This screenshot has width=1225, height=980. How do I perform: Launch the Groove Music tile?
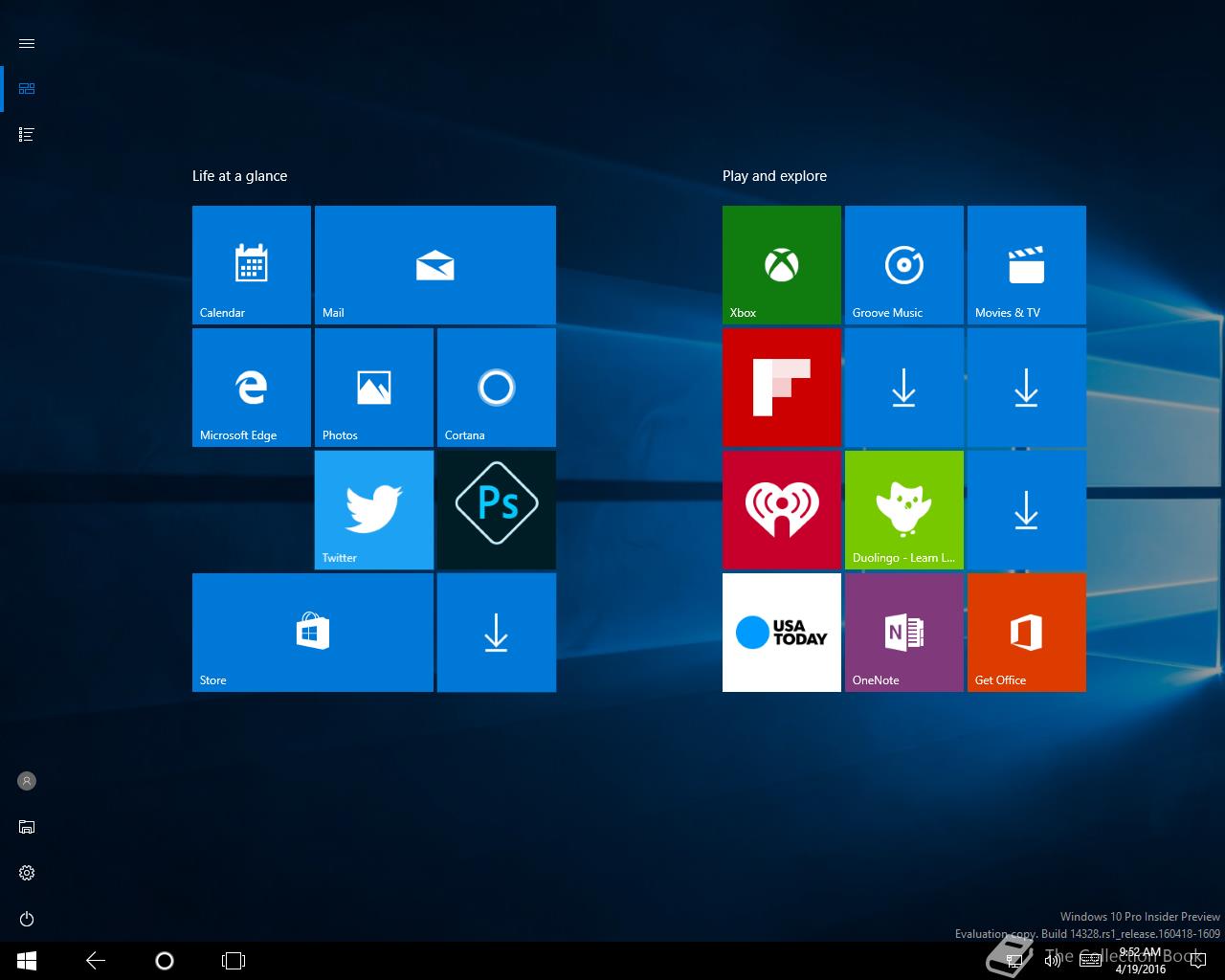(x=904, y=265)
